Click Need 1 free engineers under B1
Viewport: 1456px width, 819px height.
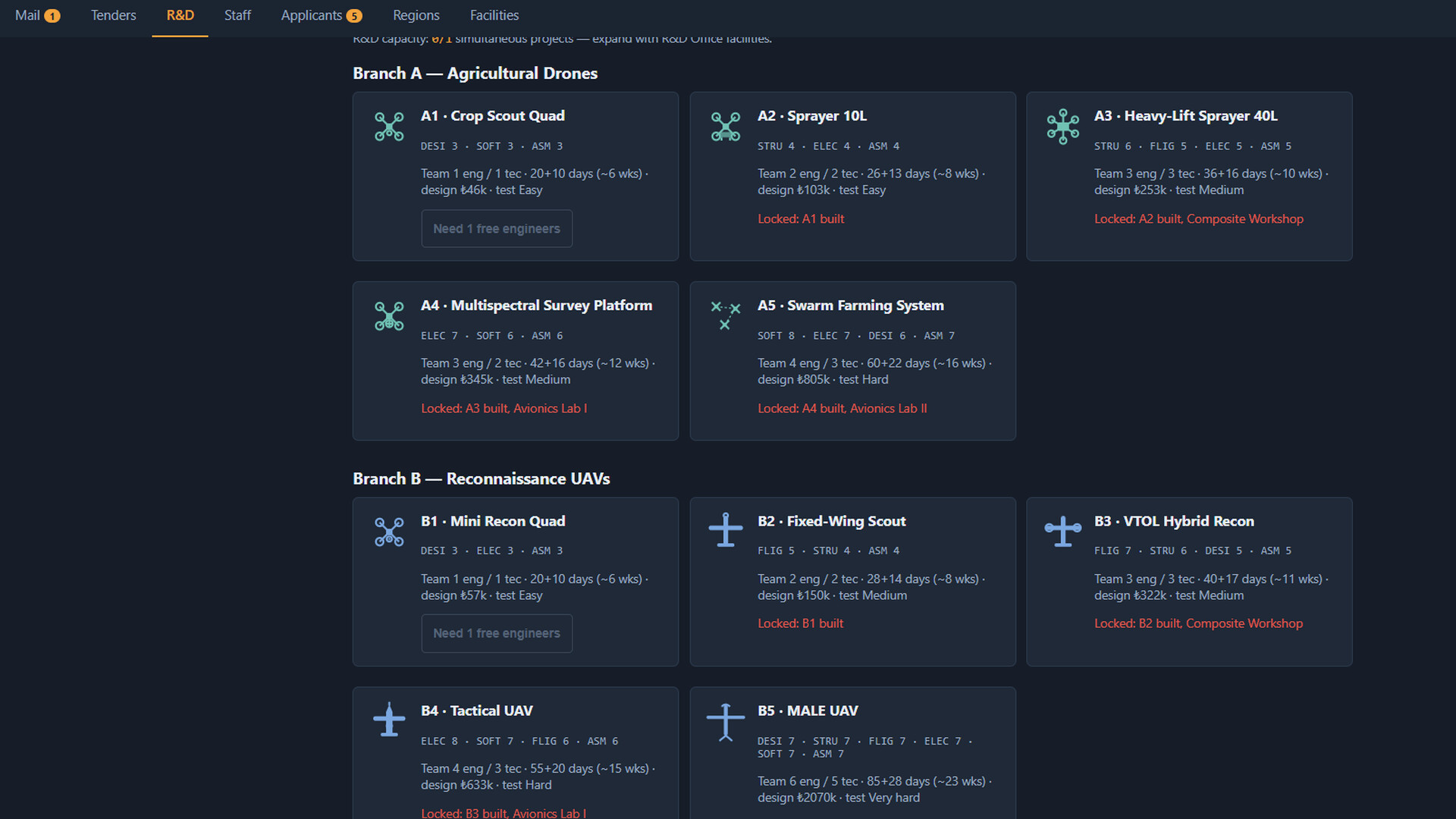pos(497,633)
